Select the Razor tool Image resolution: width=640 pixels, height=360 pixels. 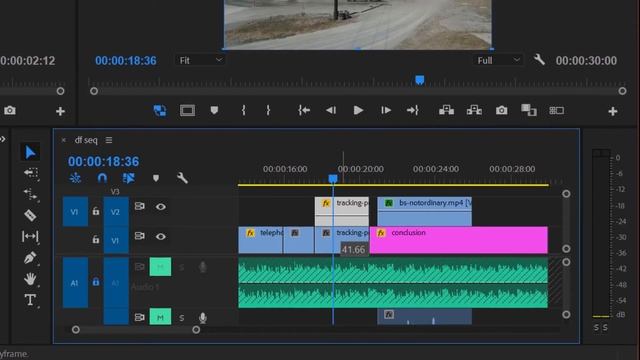click(30, 215)
